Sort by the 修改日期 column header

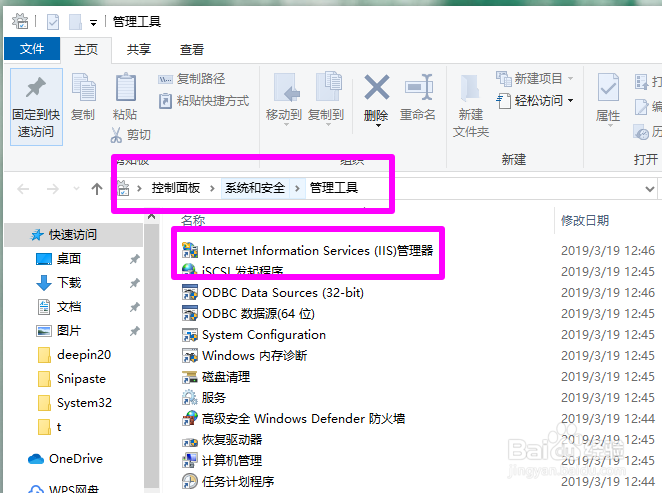(x=585, y=220)
